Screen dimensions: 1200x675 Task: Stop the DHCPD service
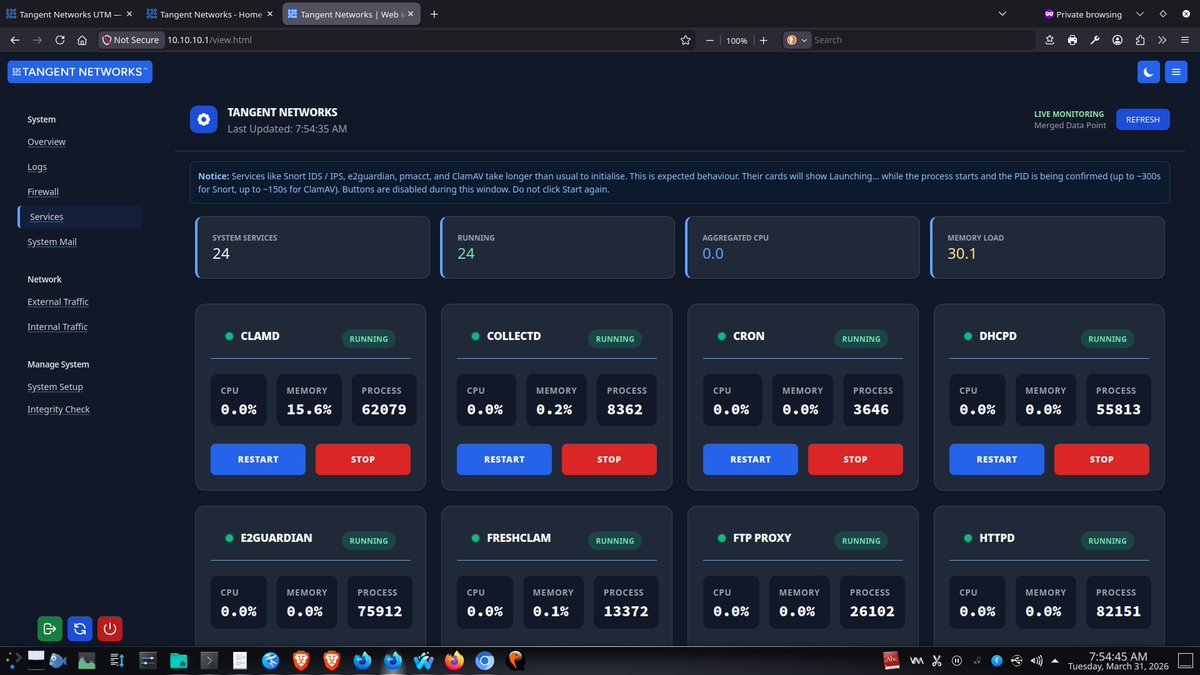pyautogui.click(x=1101, y=459)
